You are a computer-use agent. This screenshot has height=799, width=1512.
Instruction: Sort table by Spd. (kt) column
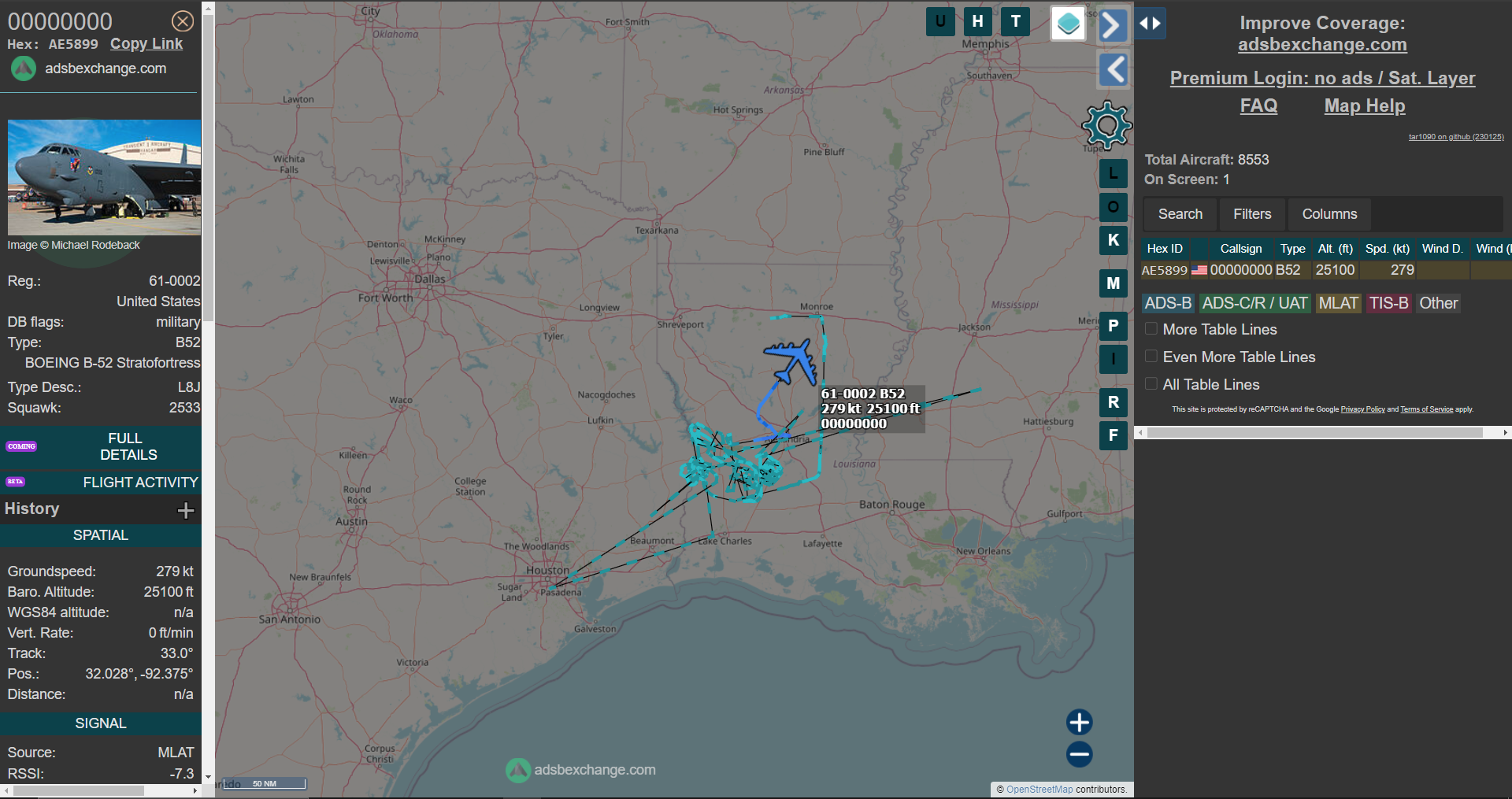(1388, 249)
